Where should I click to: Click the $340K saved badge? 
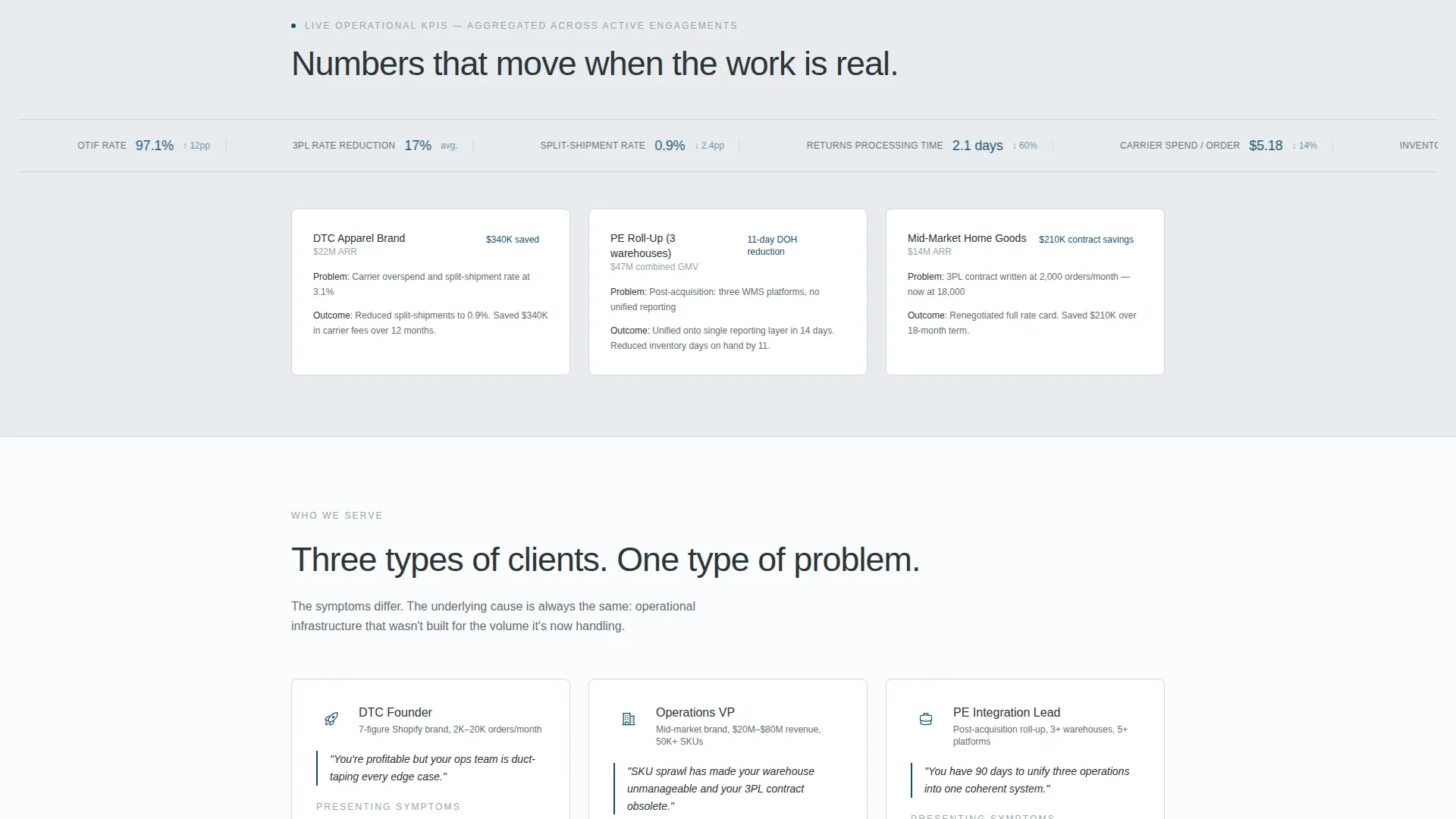click(x=513, y=240)
